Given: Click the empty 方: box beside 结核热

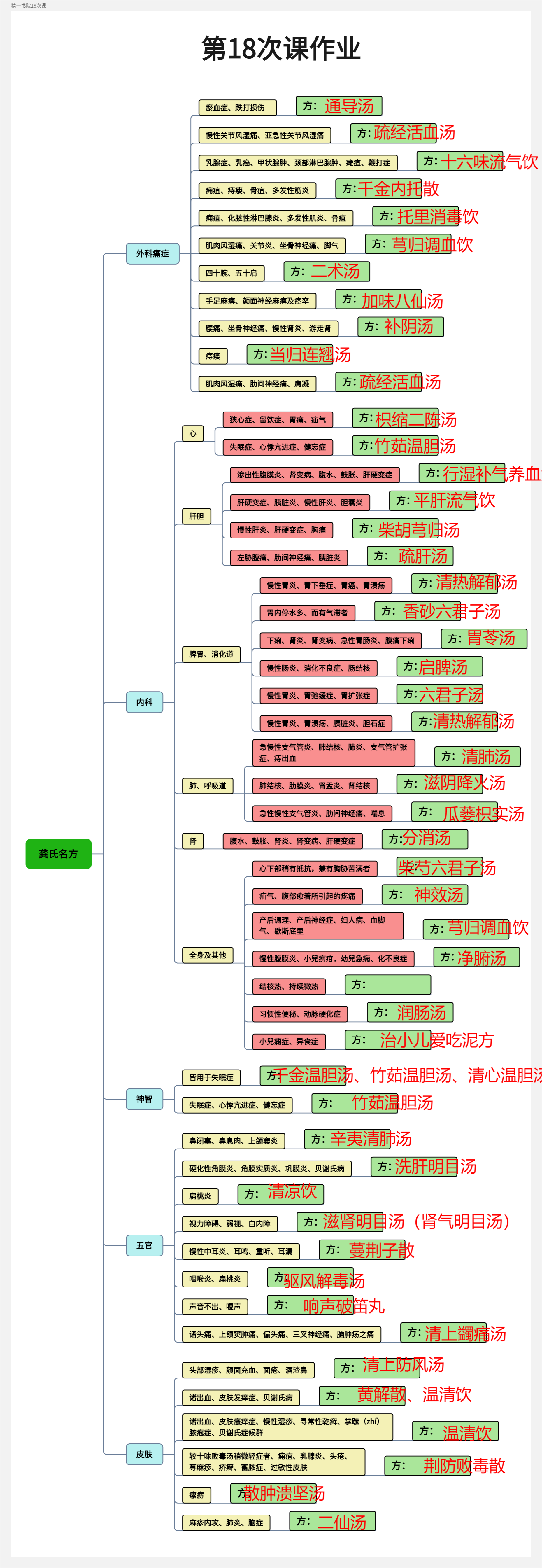Looking at the screenshot, I should (388, 985).
